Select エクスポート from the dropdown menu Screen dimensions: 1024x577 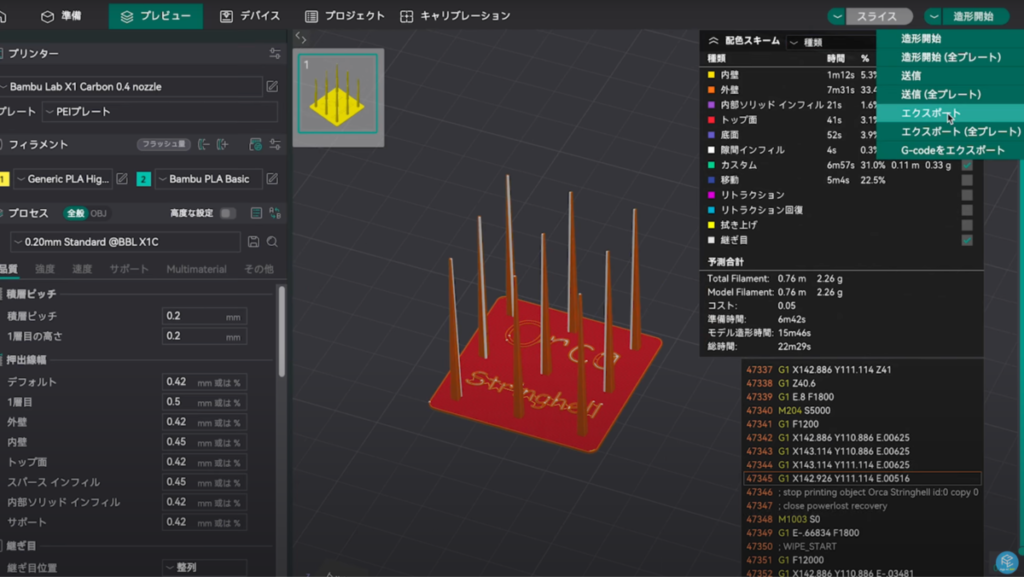(x=930, y=113)
